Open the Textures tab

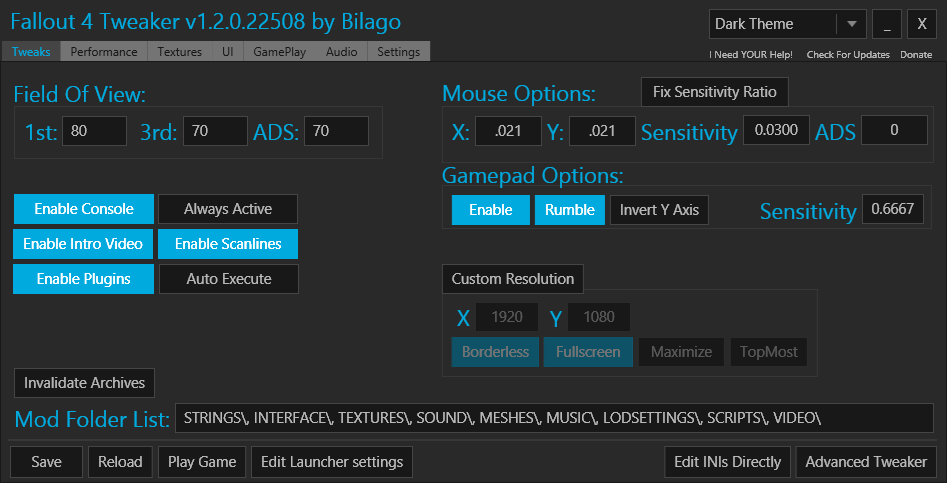180,52
